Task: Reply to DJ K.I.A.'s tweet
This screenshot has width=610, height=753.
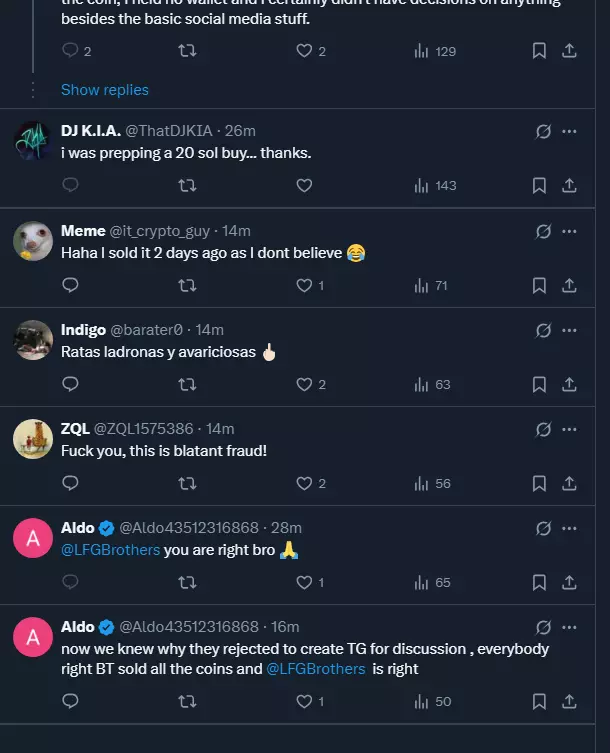Action: click(x=70, y=185)
